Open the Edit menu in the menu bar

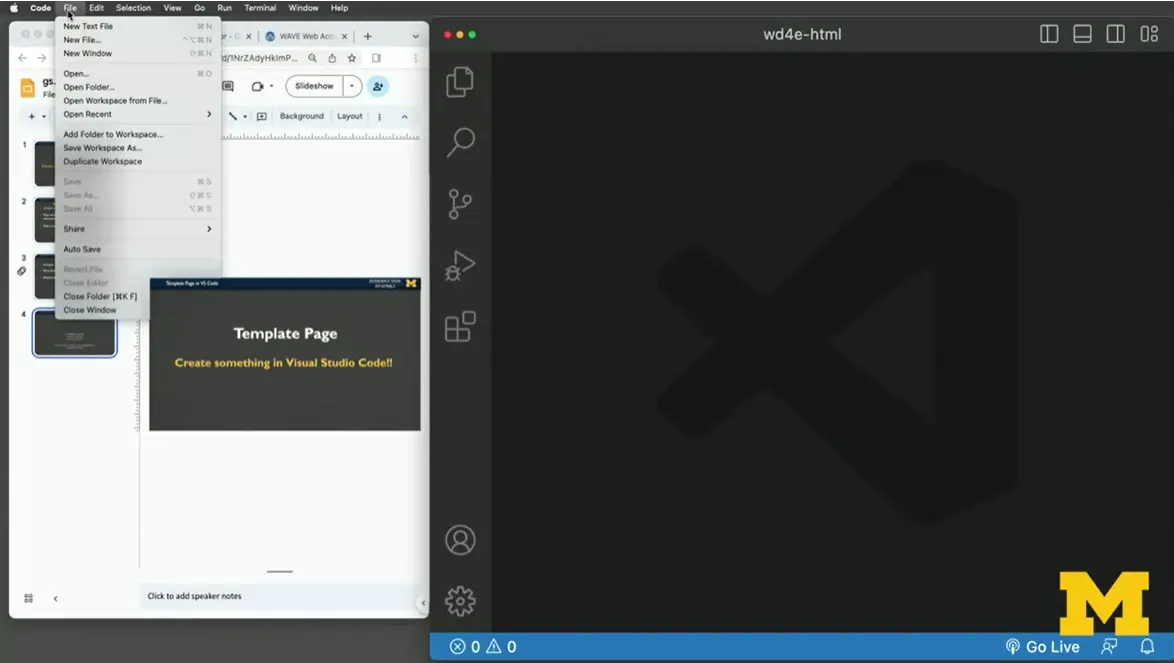pos(95,8)
